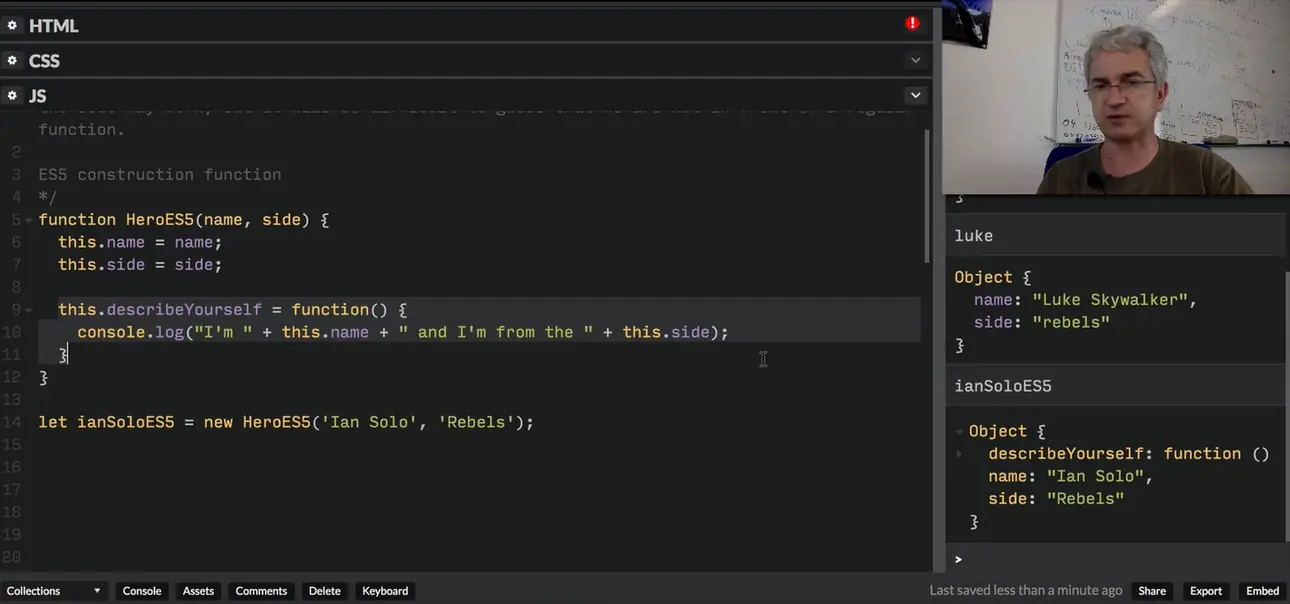Open the Collections dropdown
The width and height of the screenshot is (1290, 604).
54,591
